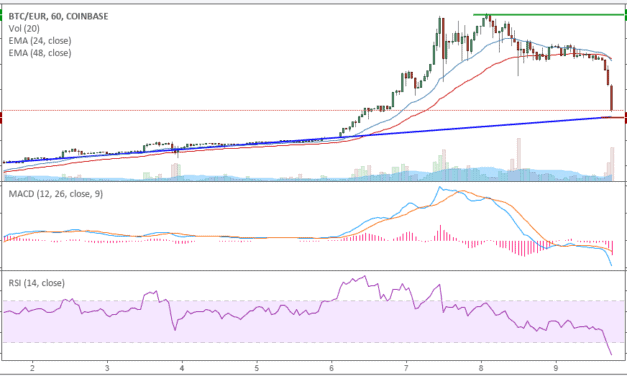Select the green horizontal resistance line
The image size is (627, 376).
550,15
